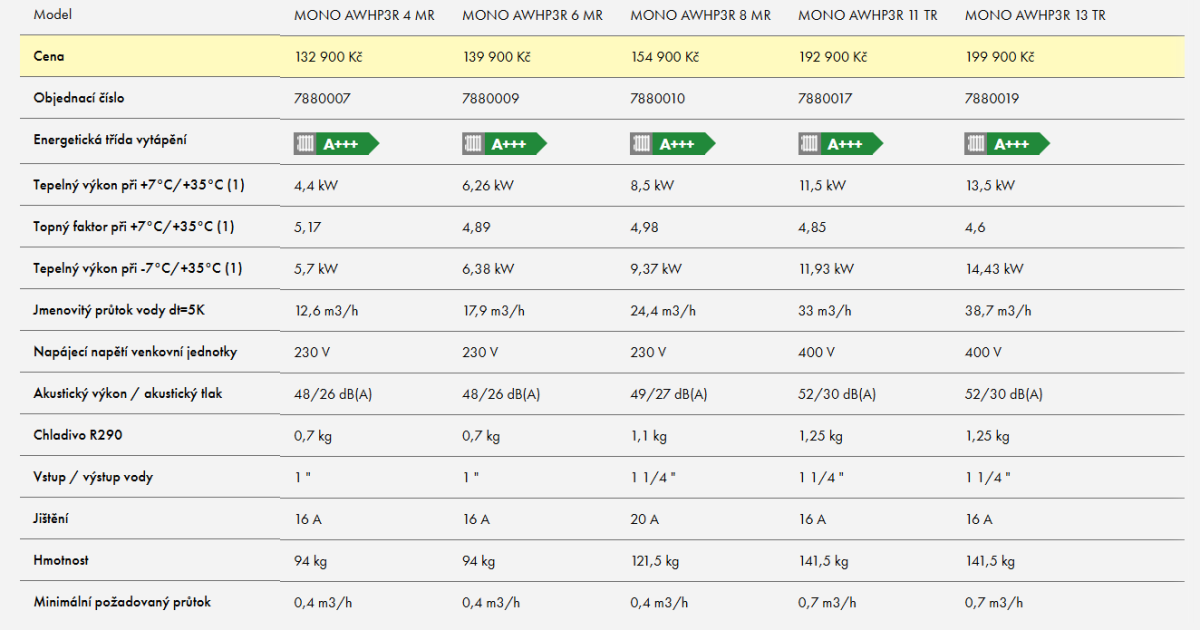Image resolution: width=1200 pixels, height=630 pixels.
Task: Click order number 7880017
Action: coord(826,99)
